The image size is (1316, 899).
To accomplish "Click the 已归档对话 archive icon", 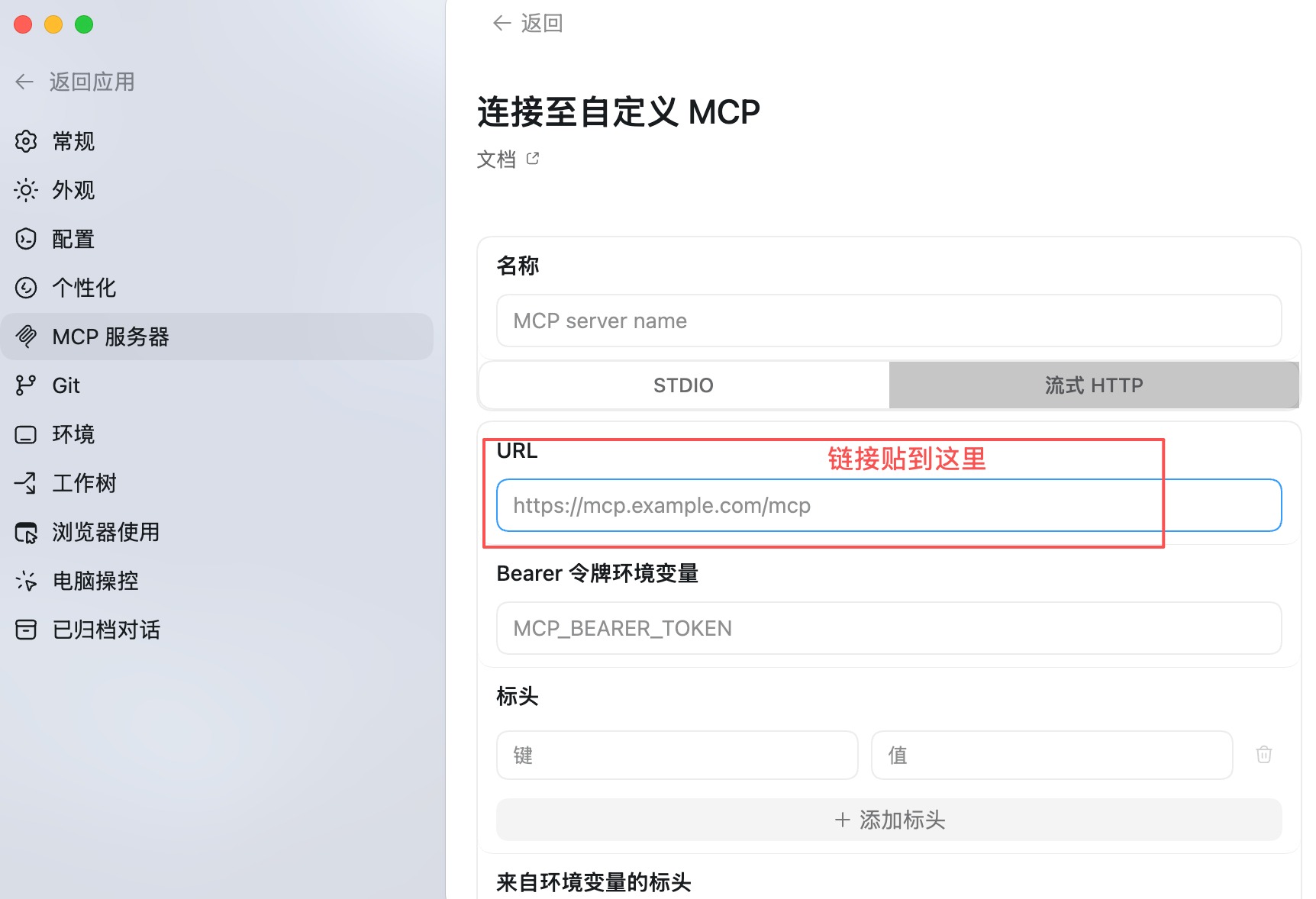I will (26, 630).
